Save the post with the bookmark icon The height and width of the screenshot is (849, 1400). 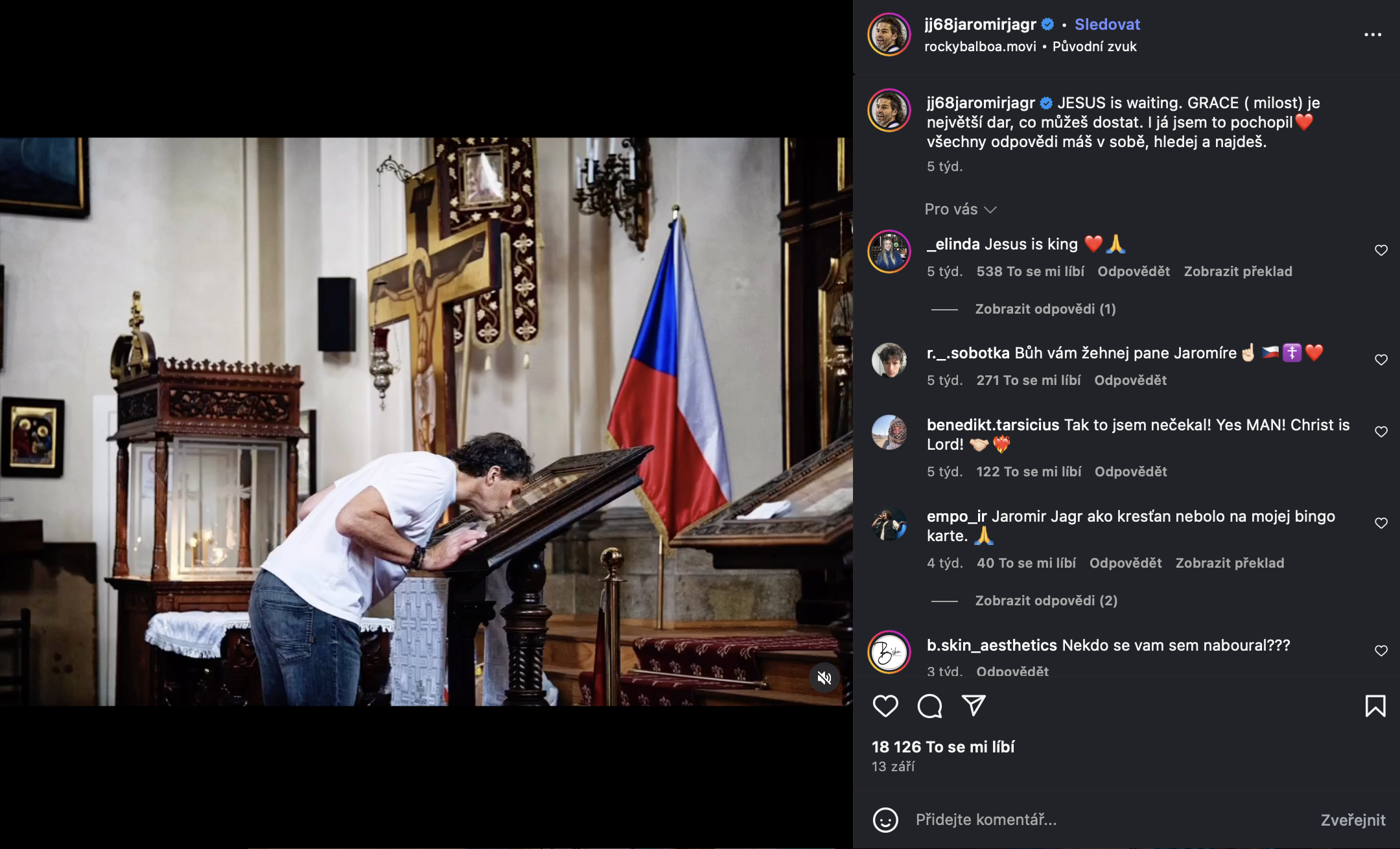pos(1375,706)
